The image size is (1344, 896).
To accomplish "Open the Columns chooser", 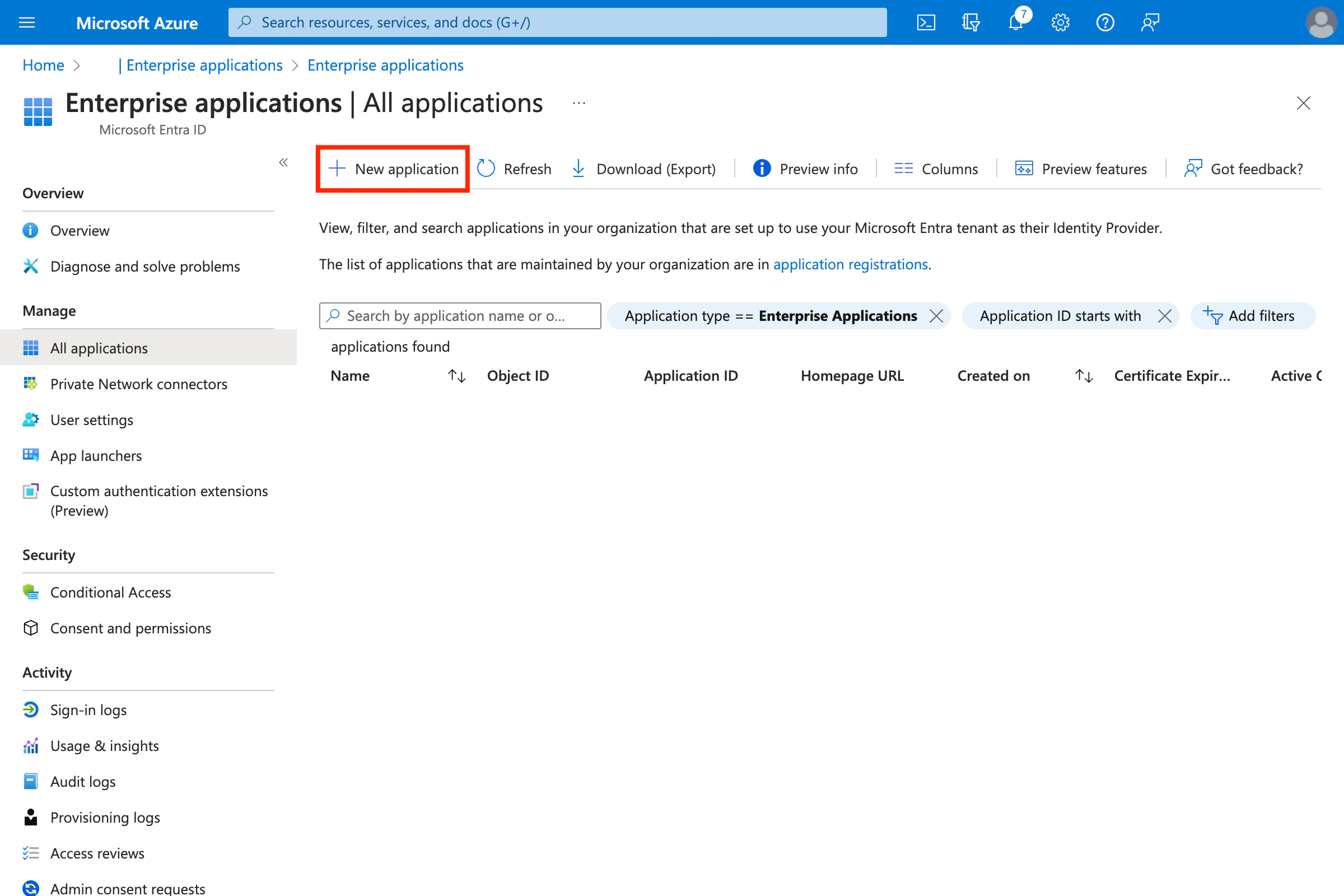I will click(x=936, y=169).
